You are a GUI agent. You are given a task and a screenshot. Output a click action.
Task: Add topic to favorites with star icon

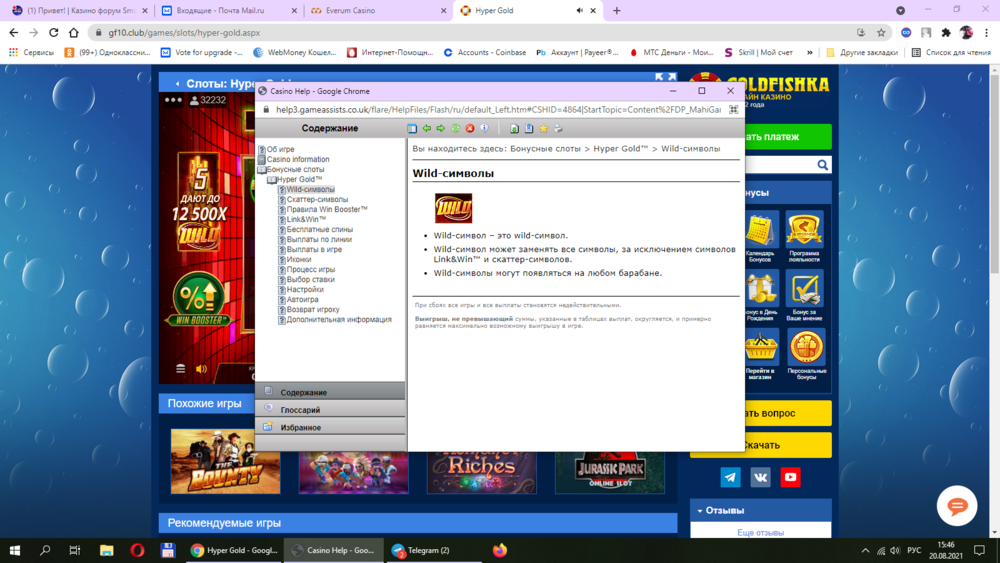point(543,129)
